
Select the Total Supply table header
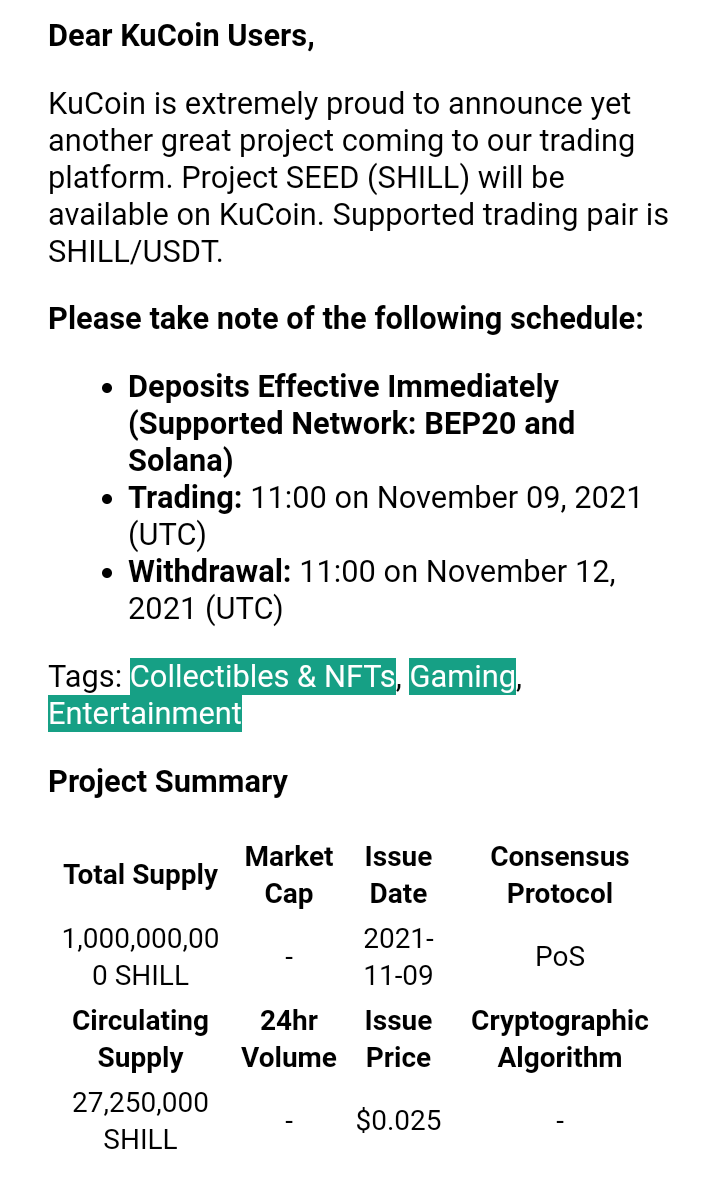(140, 875)
